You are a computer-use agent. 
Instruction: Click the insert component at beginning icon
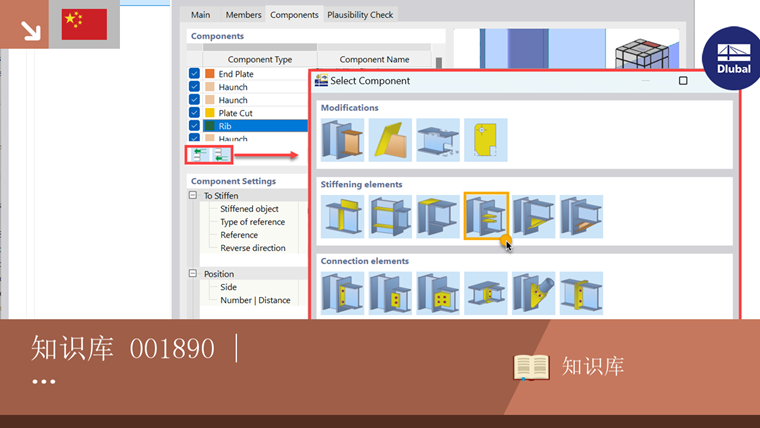coord(199,155)
